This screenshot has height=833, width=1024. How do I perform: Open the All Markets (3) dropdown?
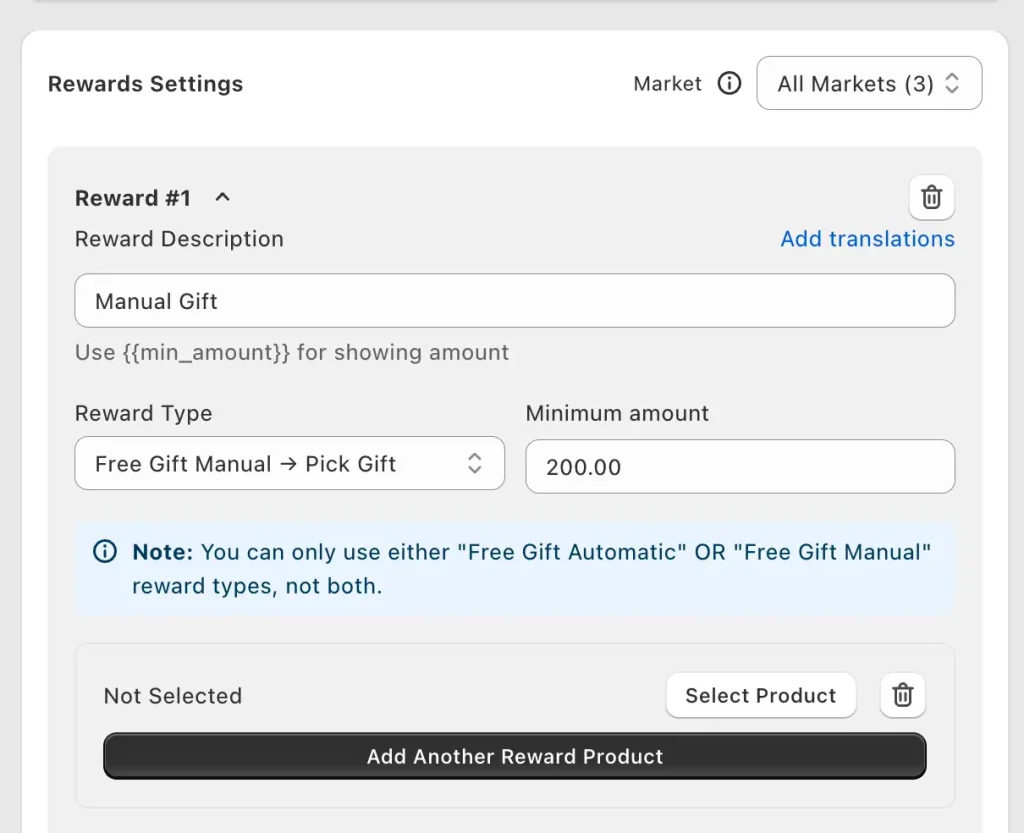[868, 83]
